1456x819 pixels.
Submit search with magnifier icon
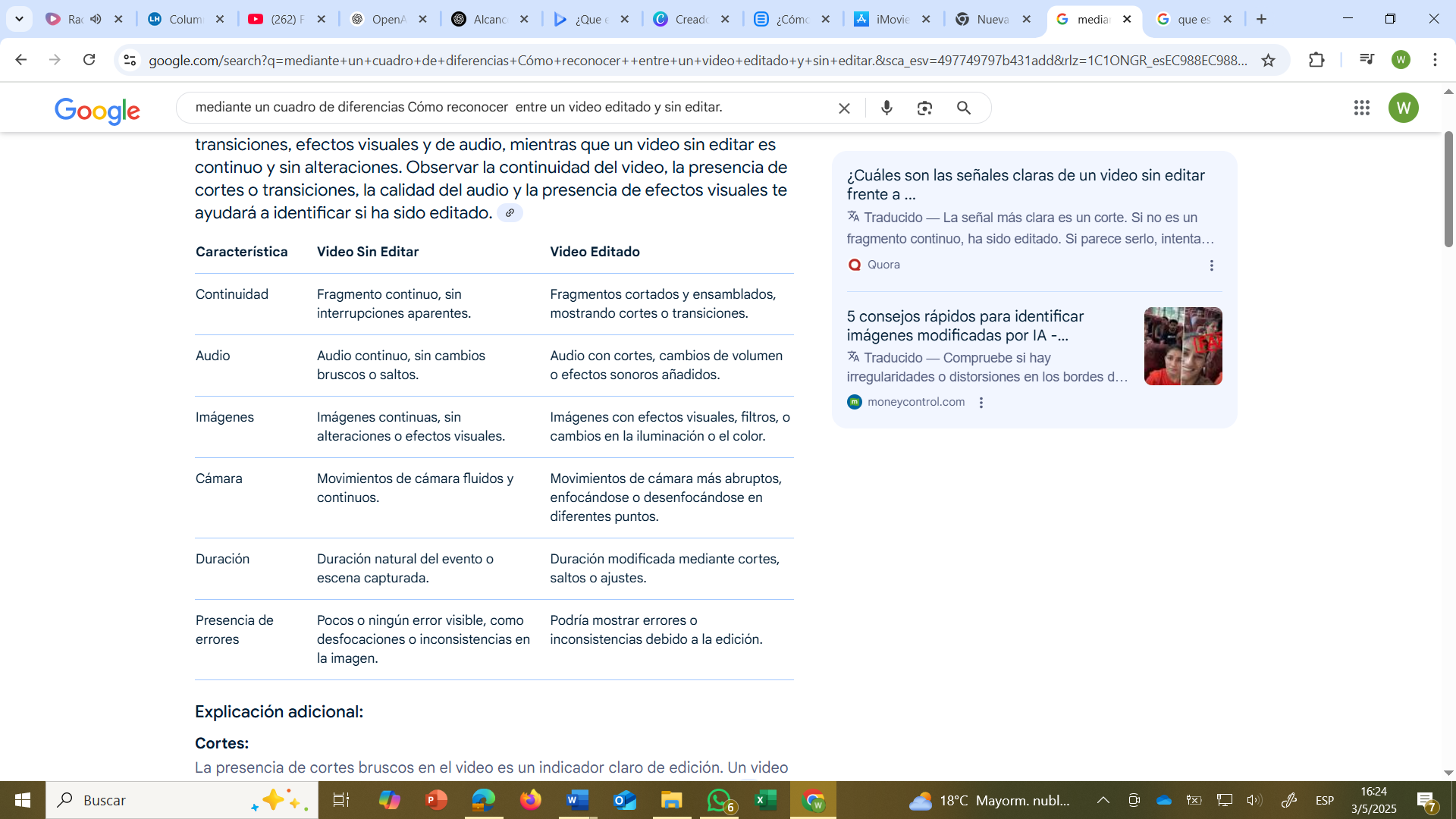[x=964, y=108]
